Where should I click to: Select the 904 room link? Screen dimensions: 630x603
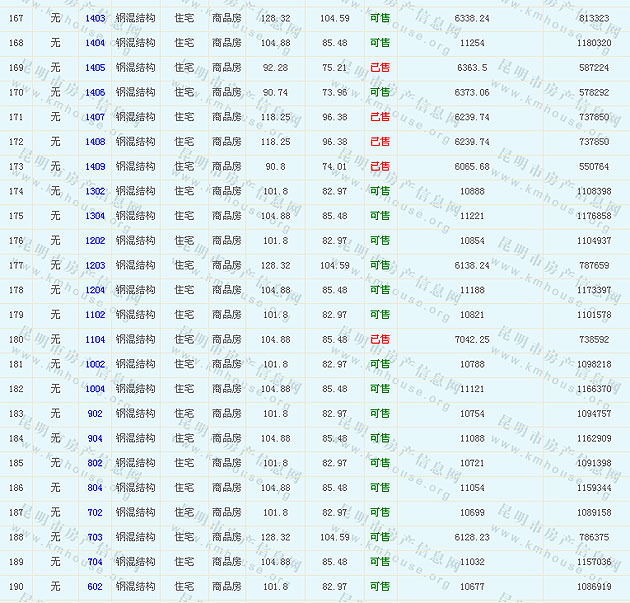click(x=95, y=438)
